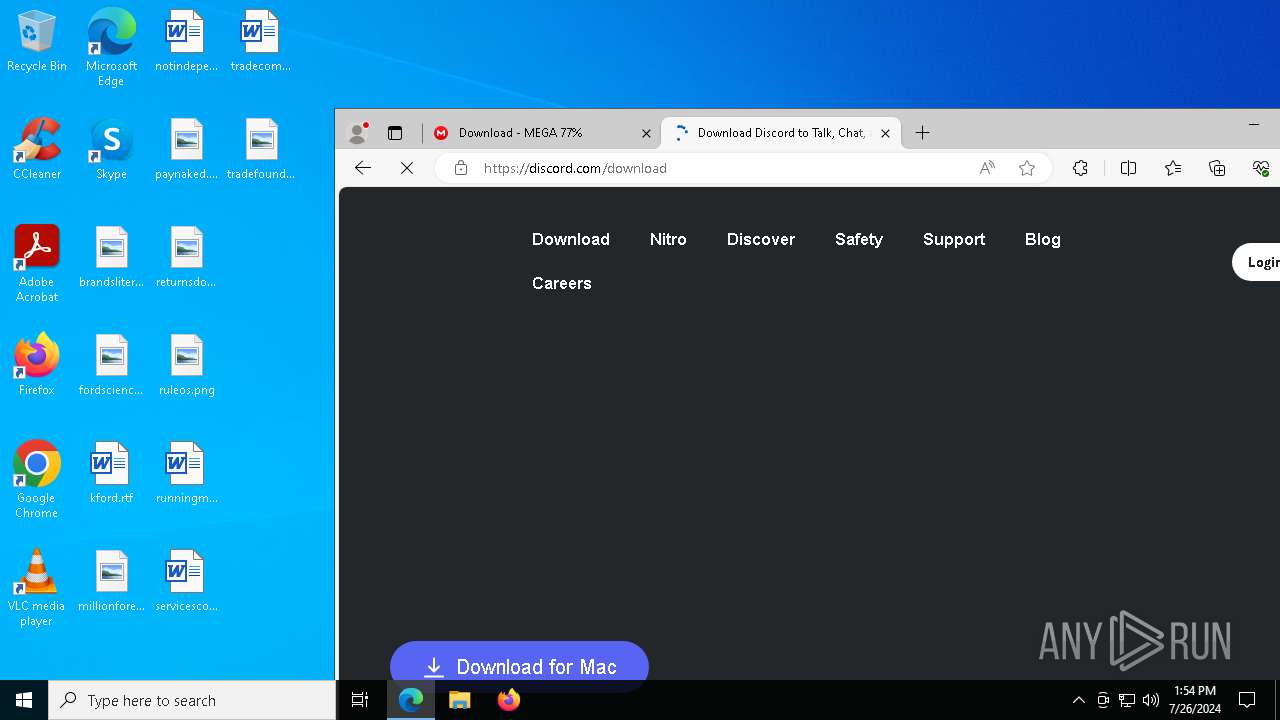Image resolution: width=1280 pixels, height=720 pixels.
Task: Open Blog in Discord navigation
Action: (1043, 239)
